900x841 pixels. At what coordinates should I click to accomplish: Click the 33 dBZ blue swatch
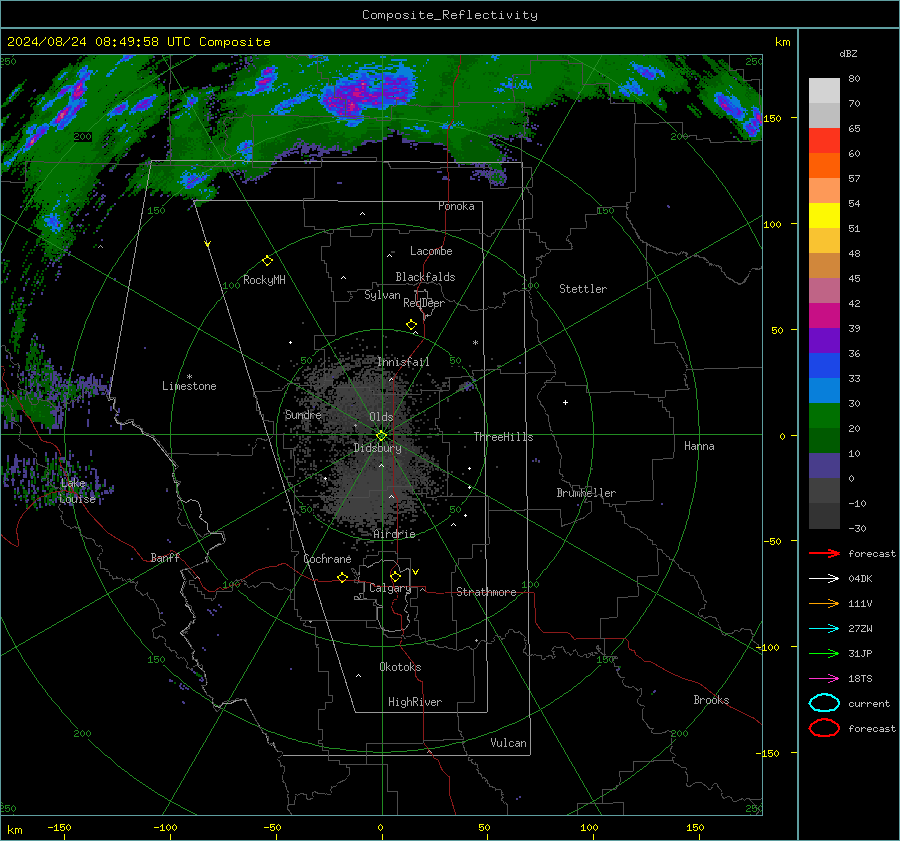824,366
